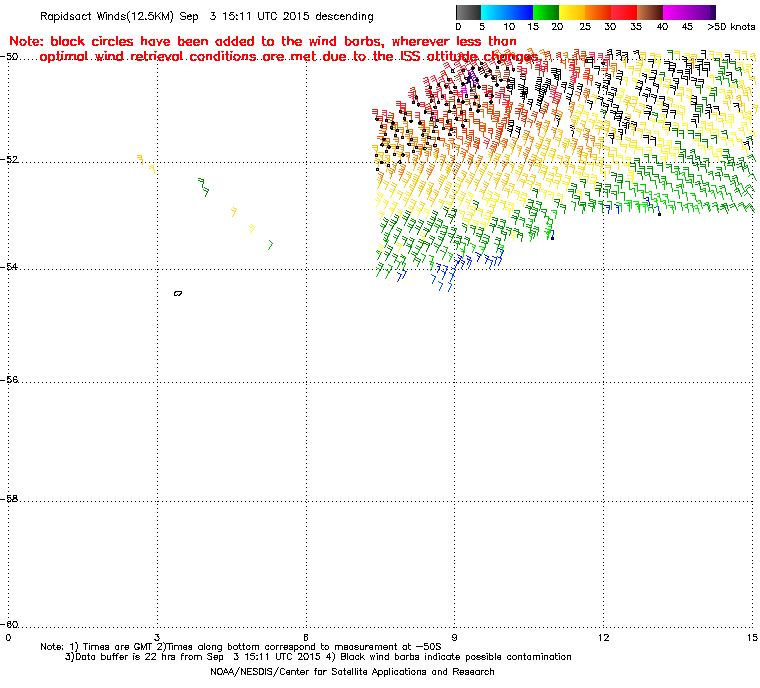Click the red 30-35 knots legend segment
Screen dimensions: 760x688
624,12
